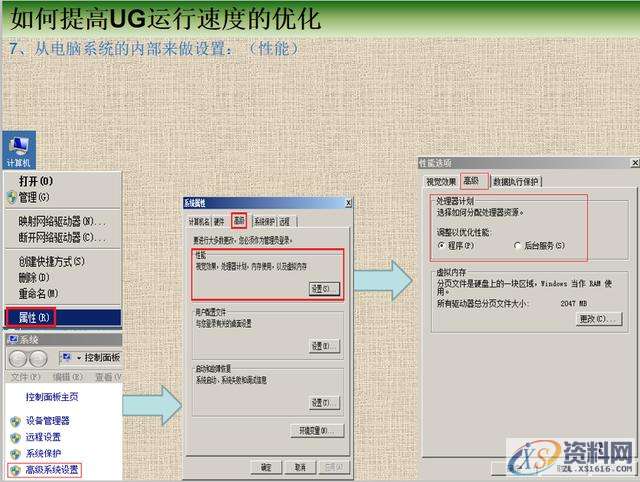Switch to 硬件 tab in 系统属性
Viewport: 640px width, 482px height.
point(219,222)
